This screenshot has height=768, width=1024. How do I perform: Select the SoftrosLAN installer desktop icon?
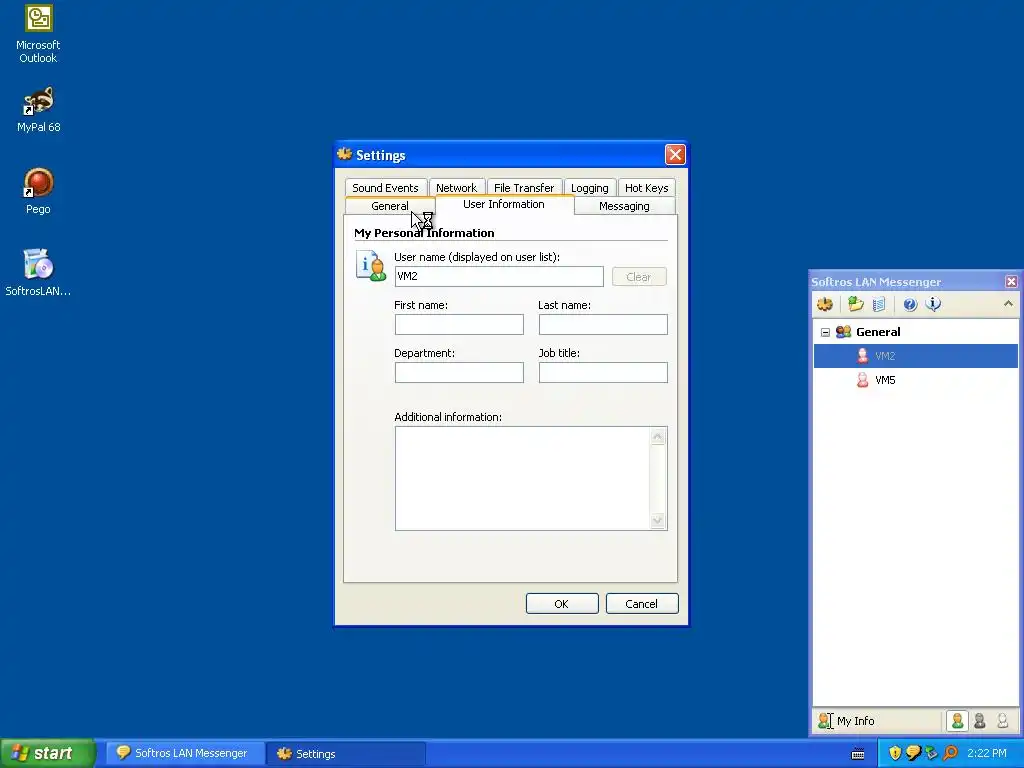38,273
